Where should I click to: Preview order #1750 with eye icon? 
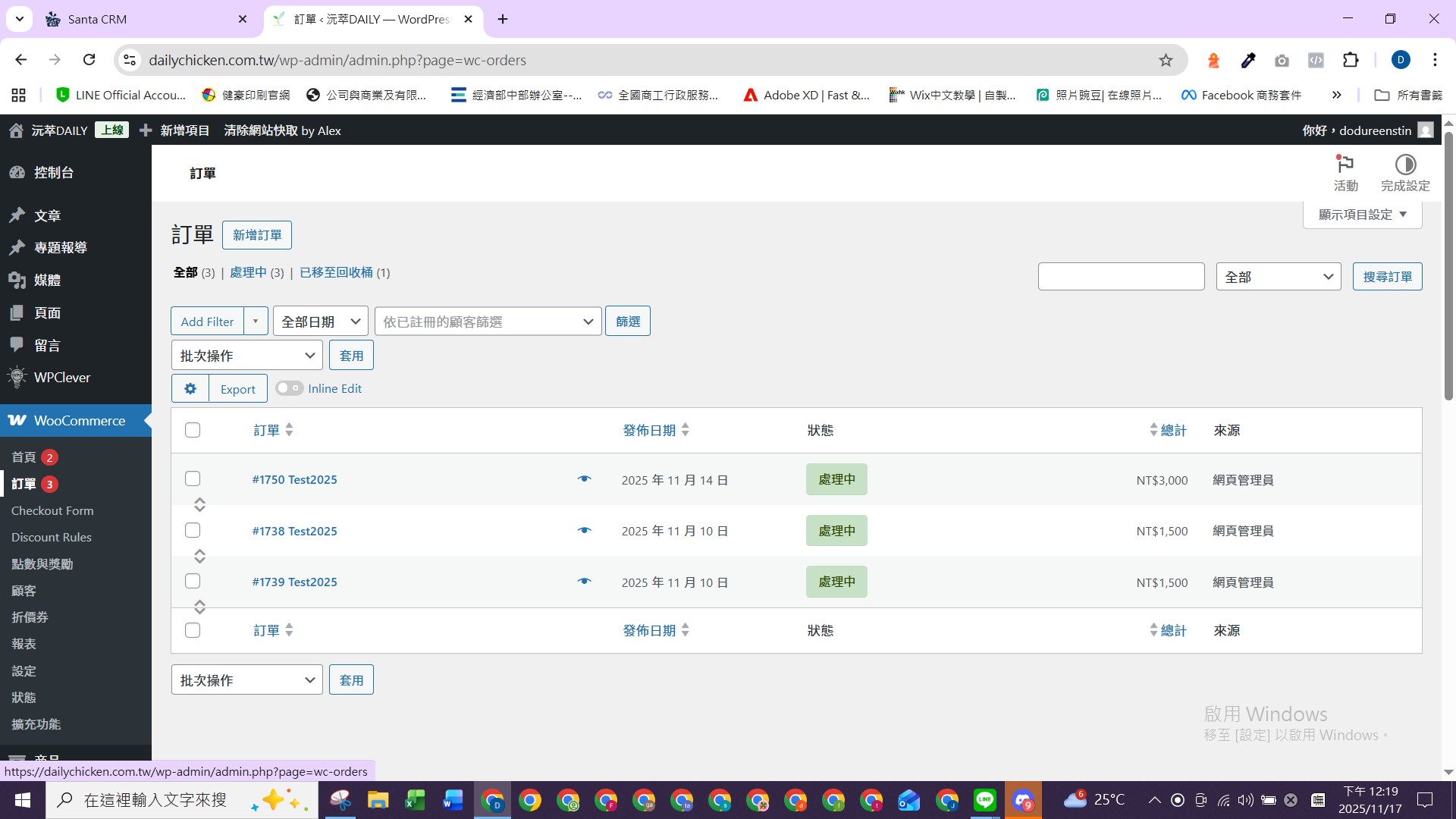584,479
